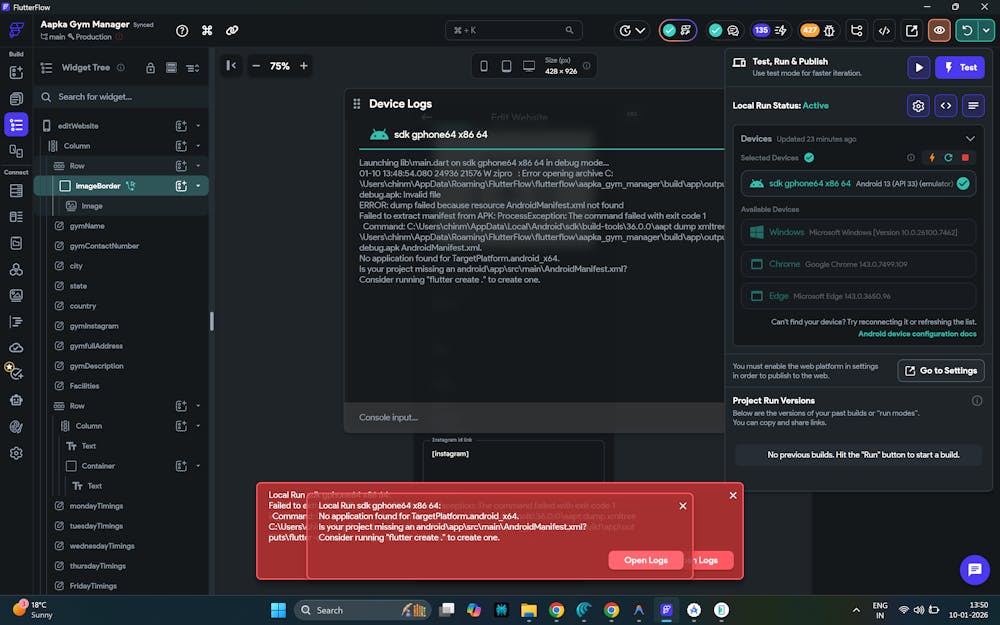Screen dimensions: 1000x625
Task: Click Windows Start button
Action: [x=279, y=610]
